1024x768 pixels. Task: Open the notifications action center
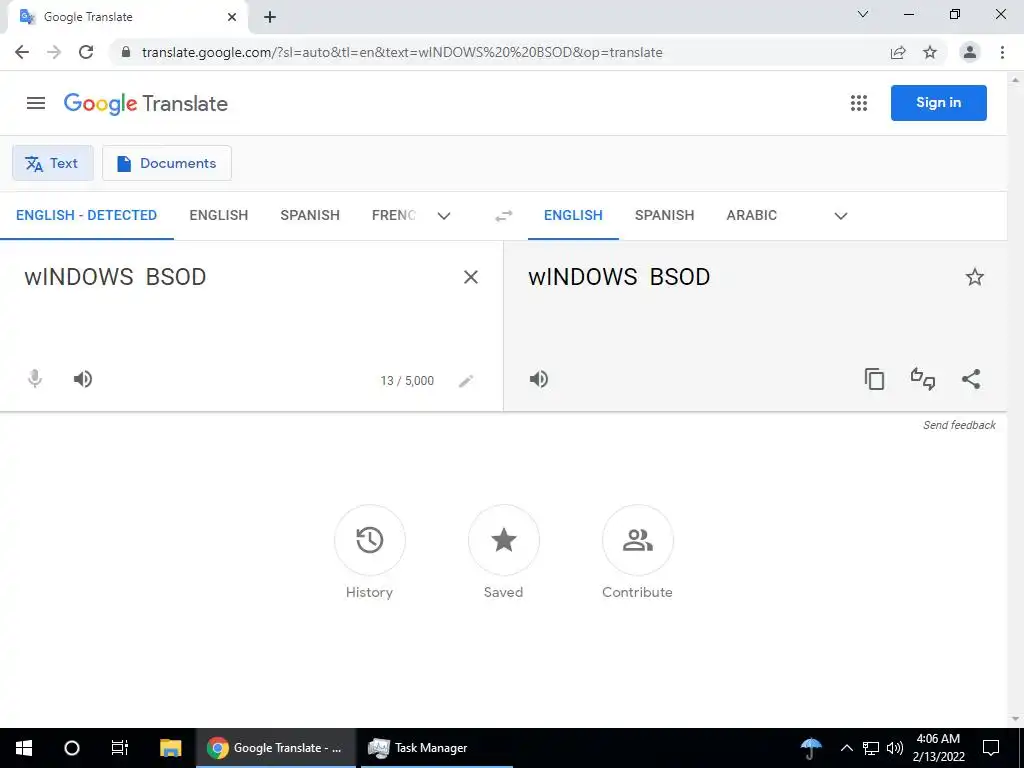click(991, 748)
